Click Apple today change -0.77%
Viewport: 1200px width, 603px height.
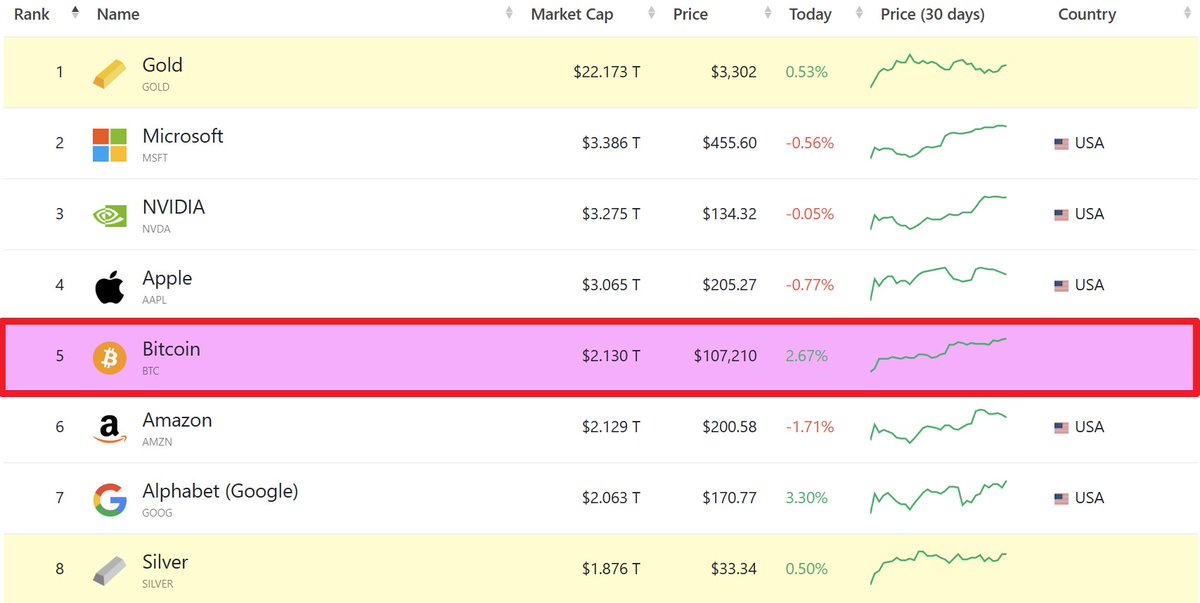point(810,285)
